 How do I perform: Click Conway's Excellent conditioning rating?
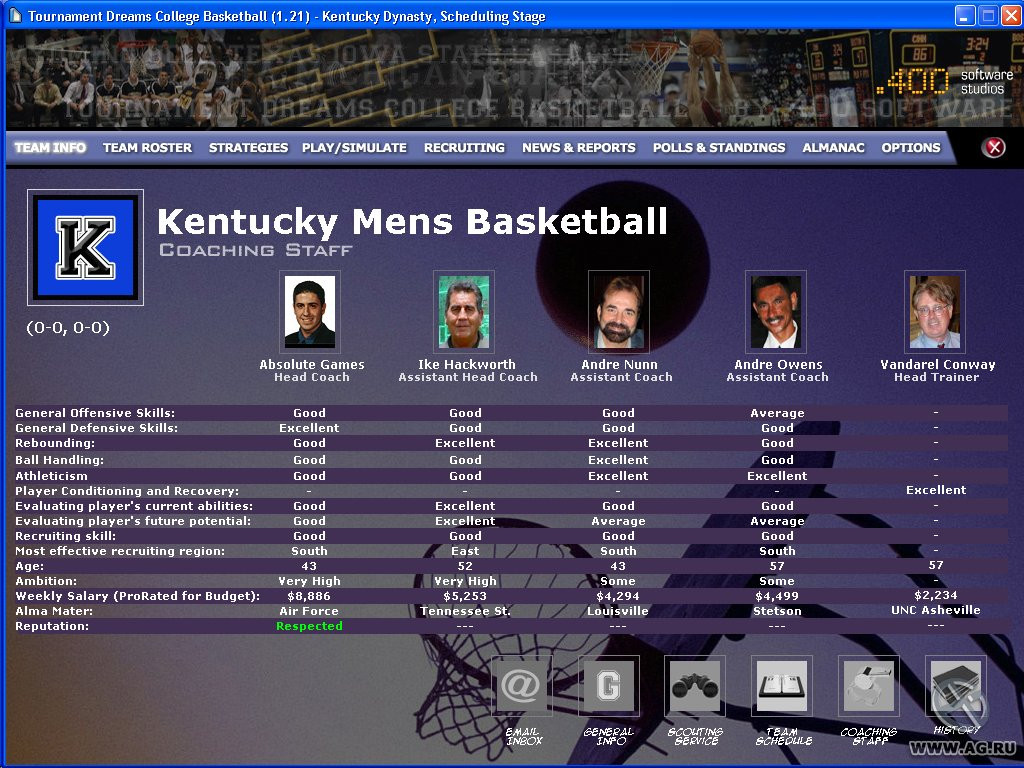[936, 490]
